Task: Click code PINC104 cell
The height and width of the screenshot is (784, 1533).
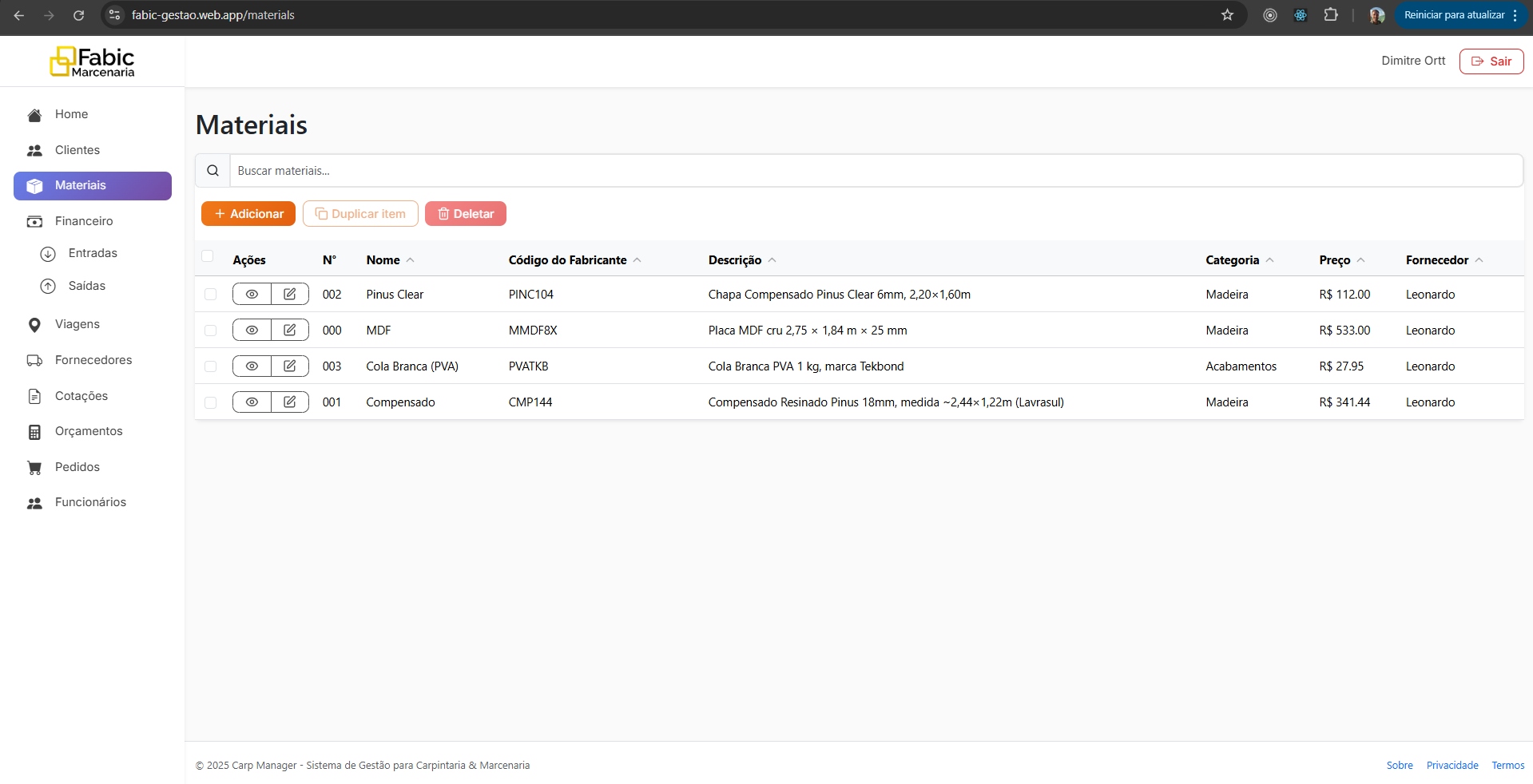Action: [x=531, y=295]
